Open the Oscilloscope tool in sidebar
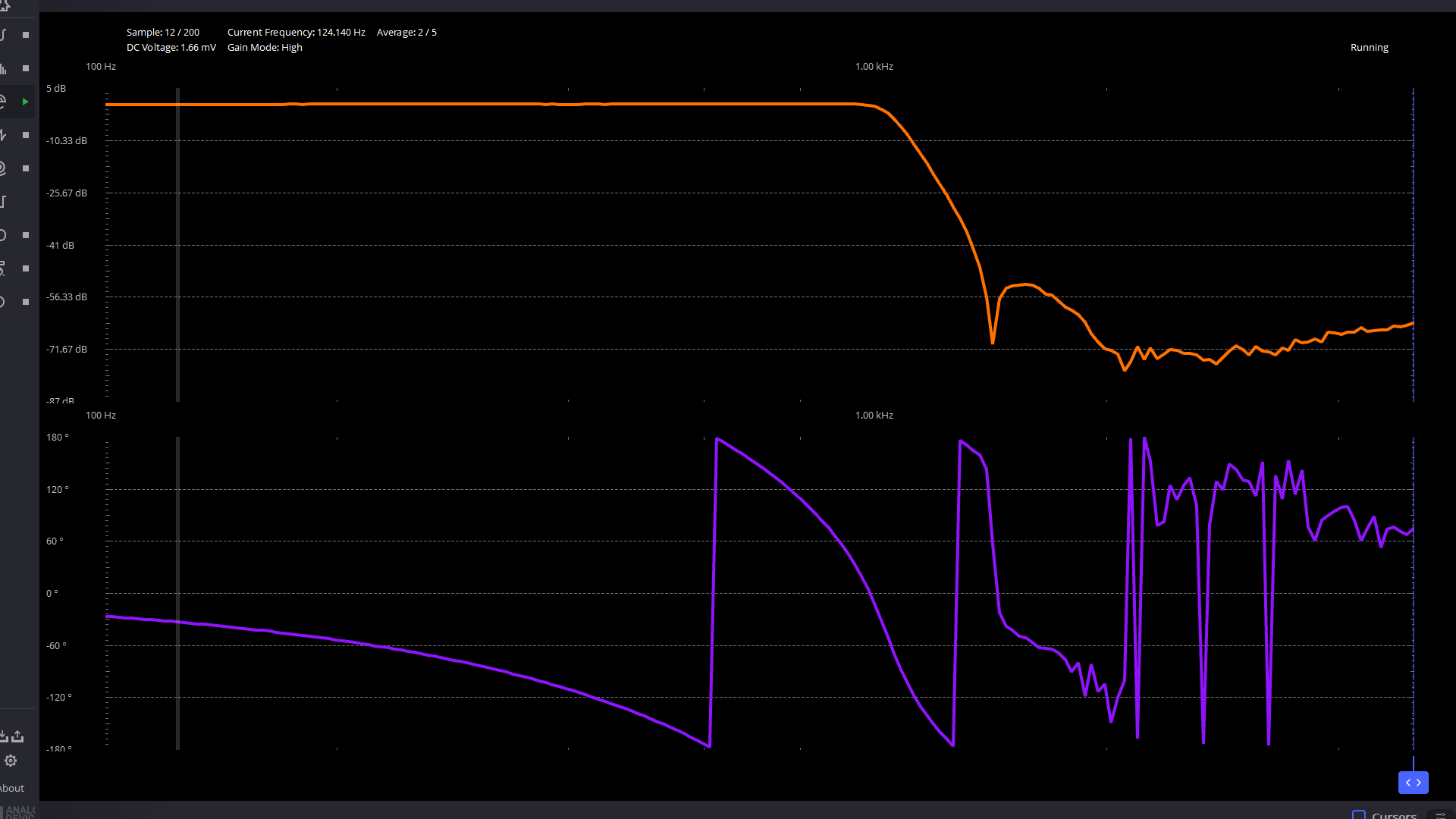Image resolution: width=1456 pixels, height=819 pixels. coord(4,35)
